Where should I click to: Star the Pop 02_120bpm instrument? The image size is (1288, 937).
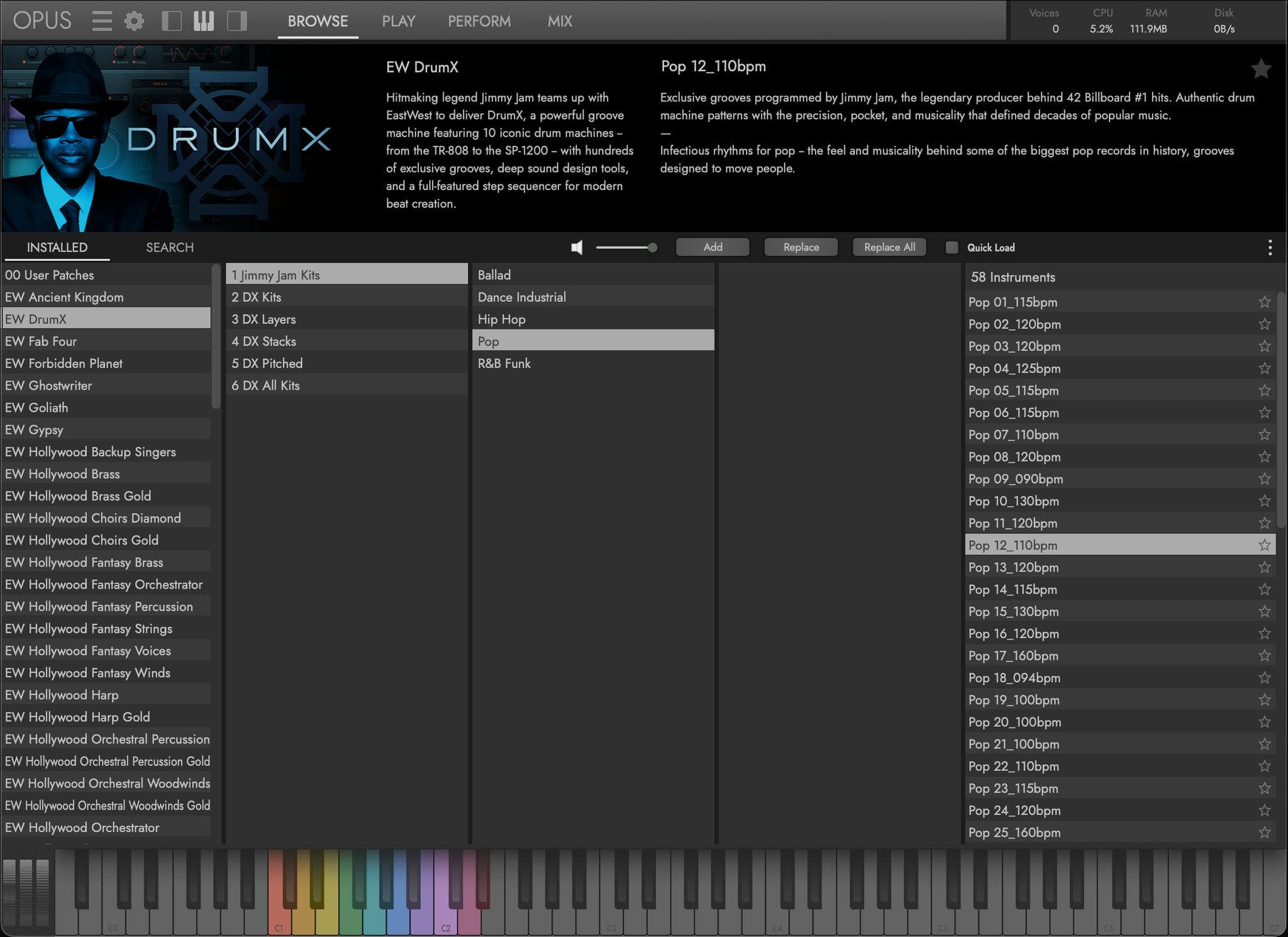pyautogui.click(x=1265, y=324)
